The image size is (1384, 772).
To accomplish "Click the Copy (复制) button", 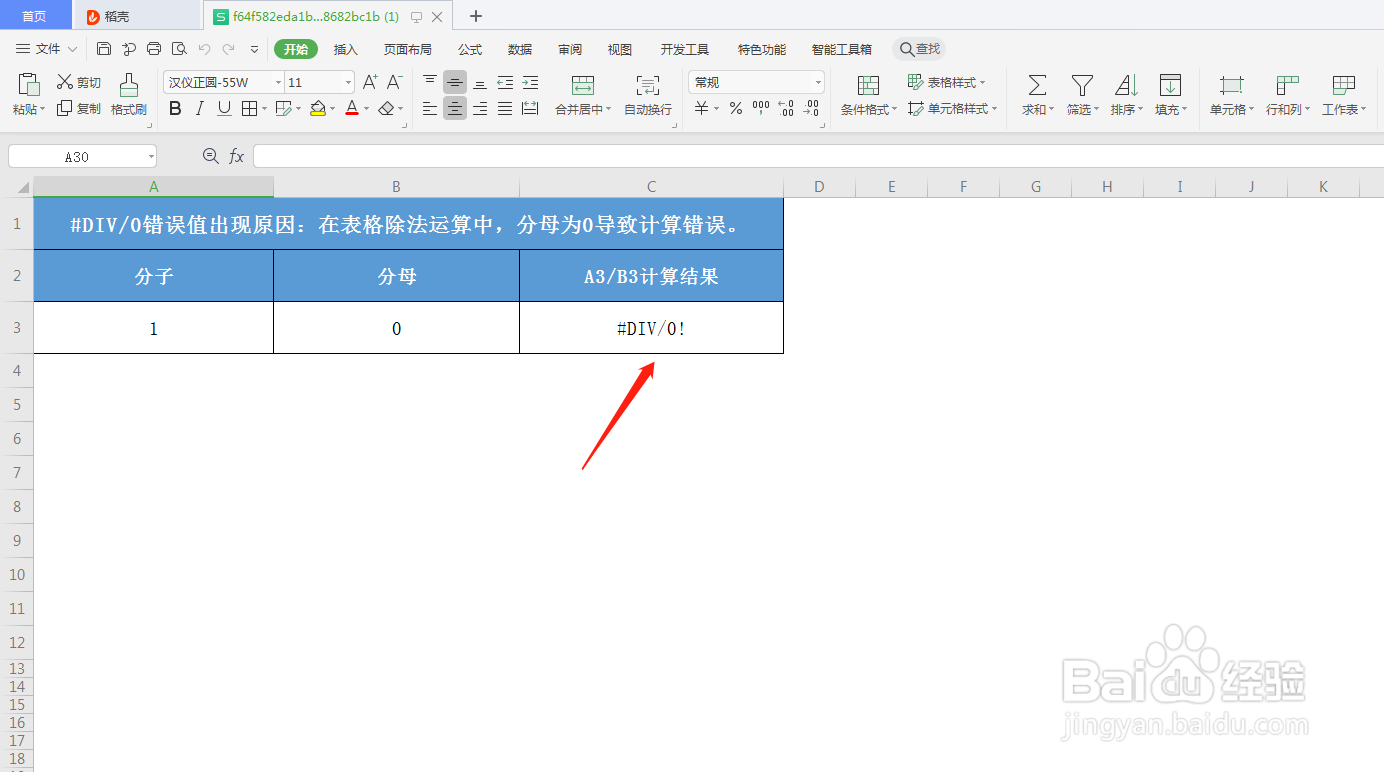I will click(78, 108).
